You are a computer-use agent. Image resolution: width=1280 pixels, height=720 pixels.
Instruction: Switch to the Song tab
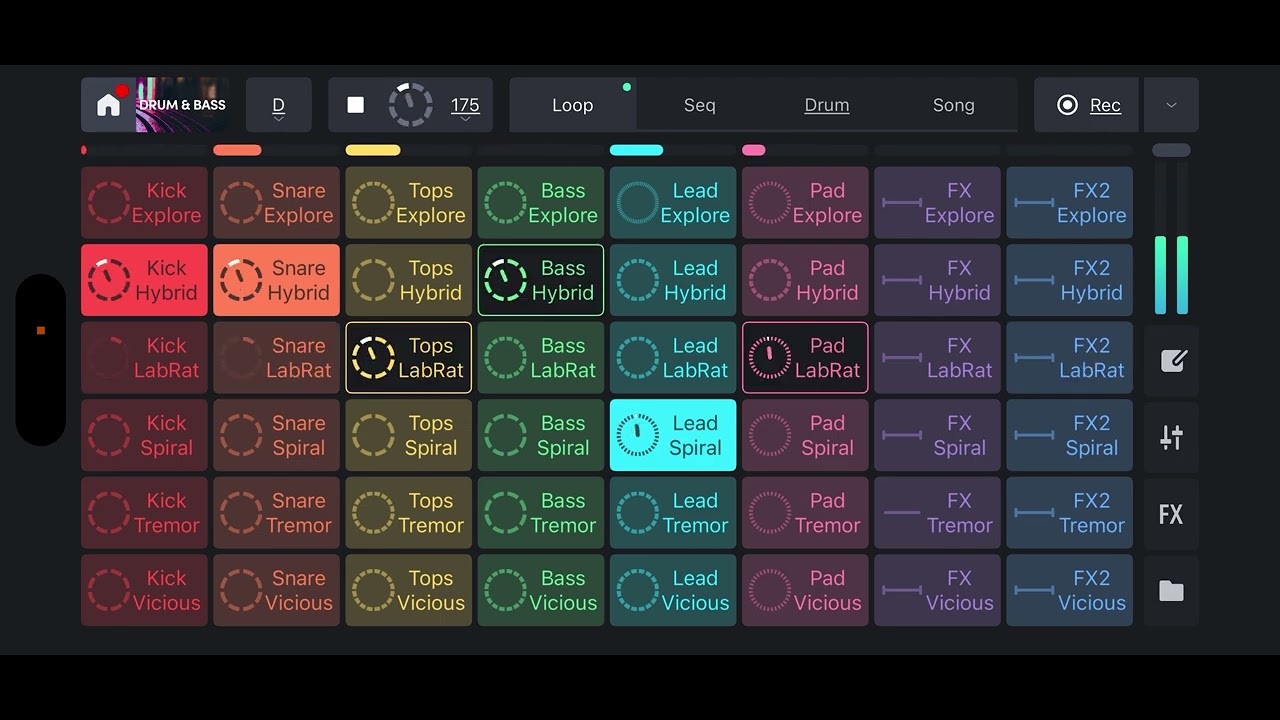click(x=954, y=105)
